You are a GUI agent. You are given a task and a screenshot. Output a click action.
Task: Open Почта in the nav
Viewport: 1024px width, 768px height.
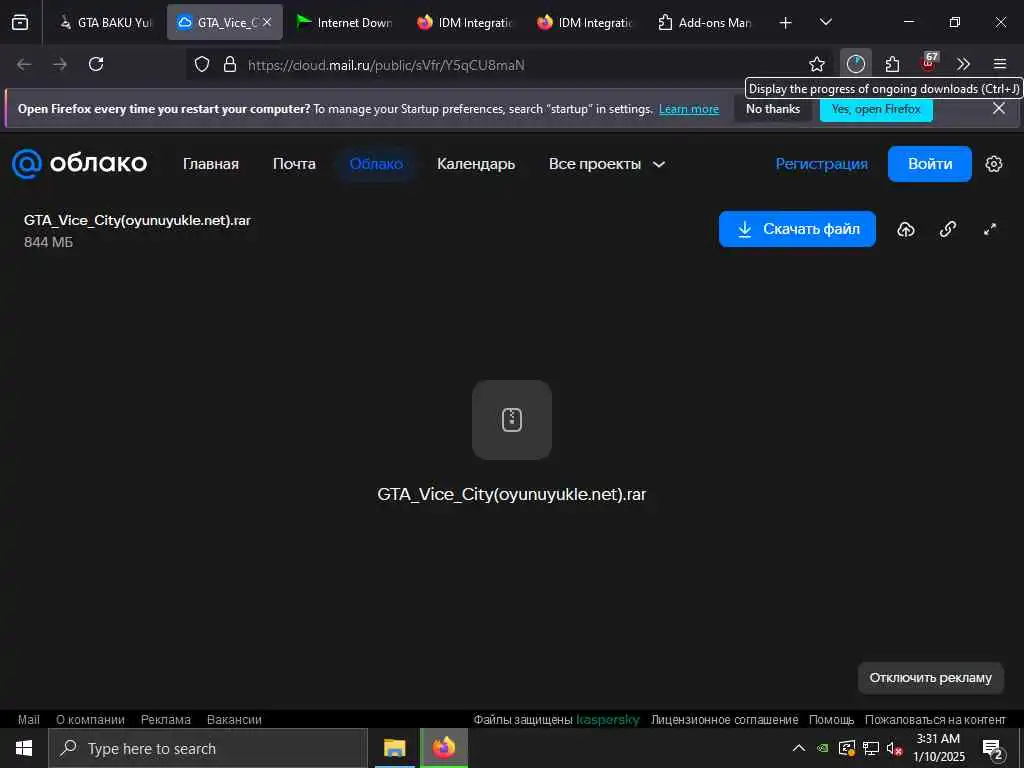(295, 164)
